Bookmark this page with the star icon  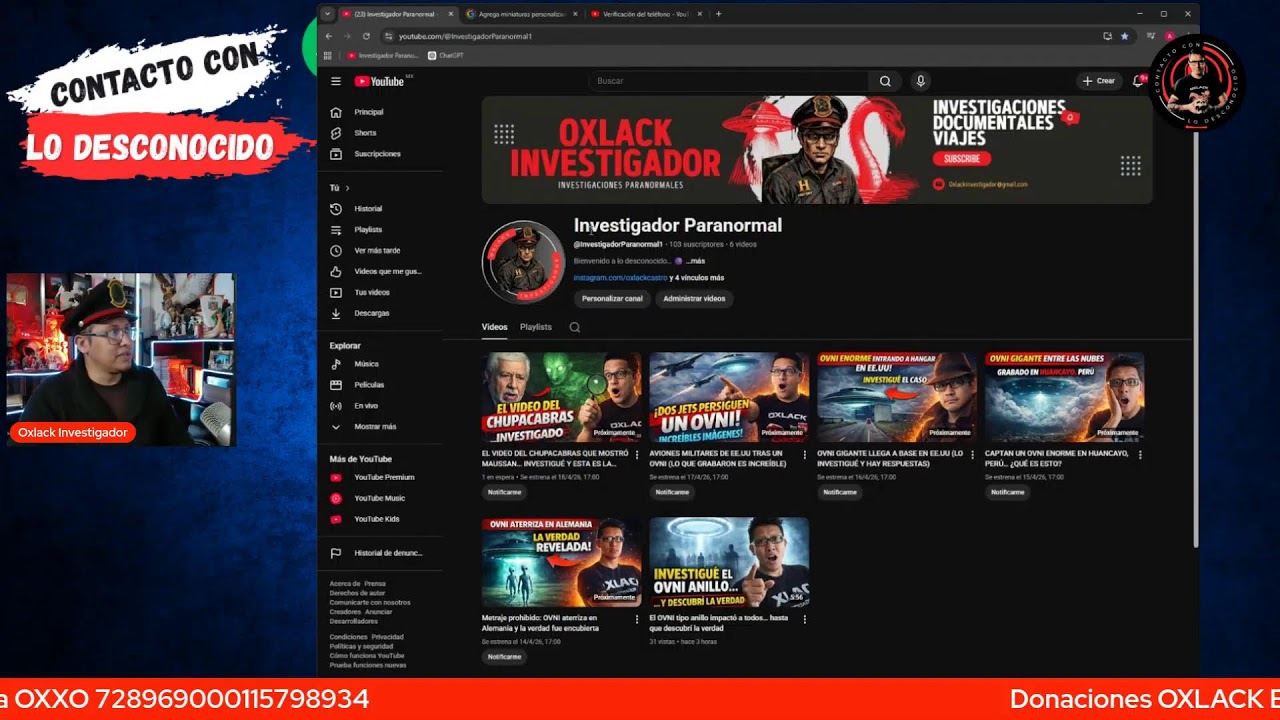[x=1125, y=36]
